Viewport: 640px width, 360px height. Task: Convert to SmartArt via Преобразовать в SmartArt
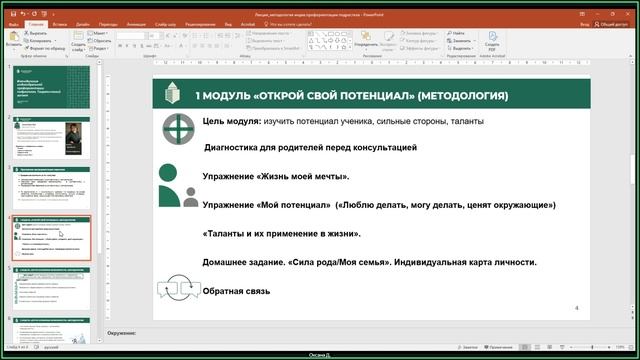pos(274,48)
